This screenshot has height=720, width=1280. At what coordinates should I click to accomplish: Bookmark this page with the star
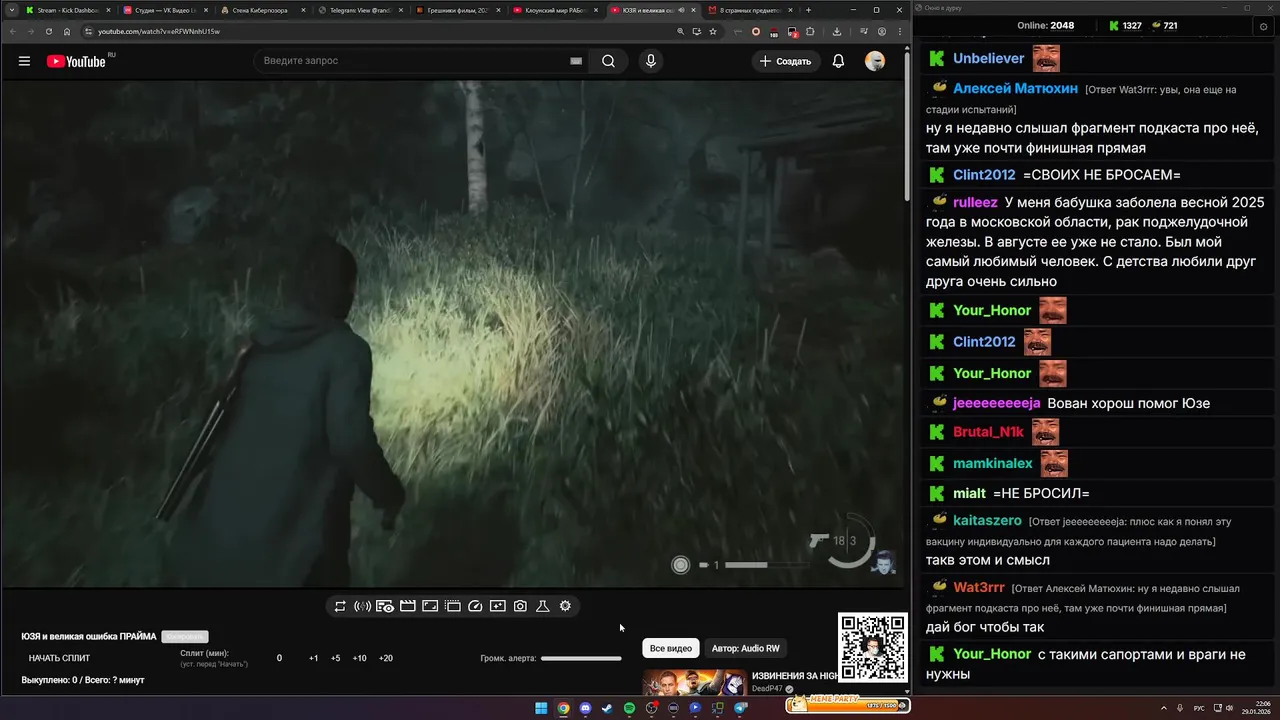pos(713,31)
